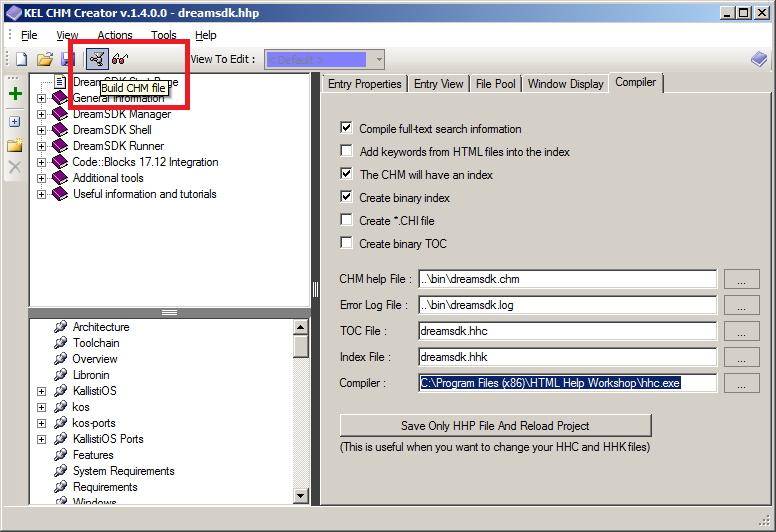
Task: Add a new entry with green plus icon
Action: click(x=15, y=94)
